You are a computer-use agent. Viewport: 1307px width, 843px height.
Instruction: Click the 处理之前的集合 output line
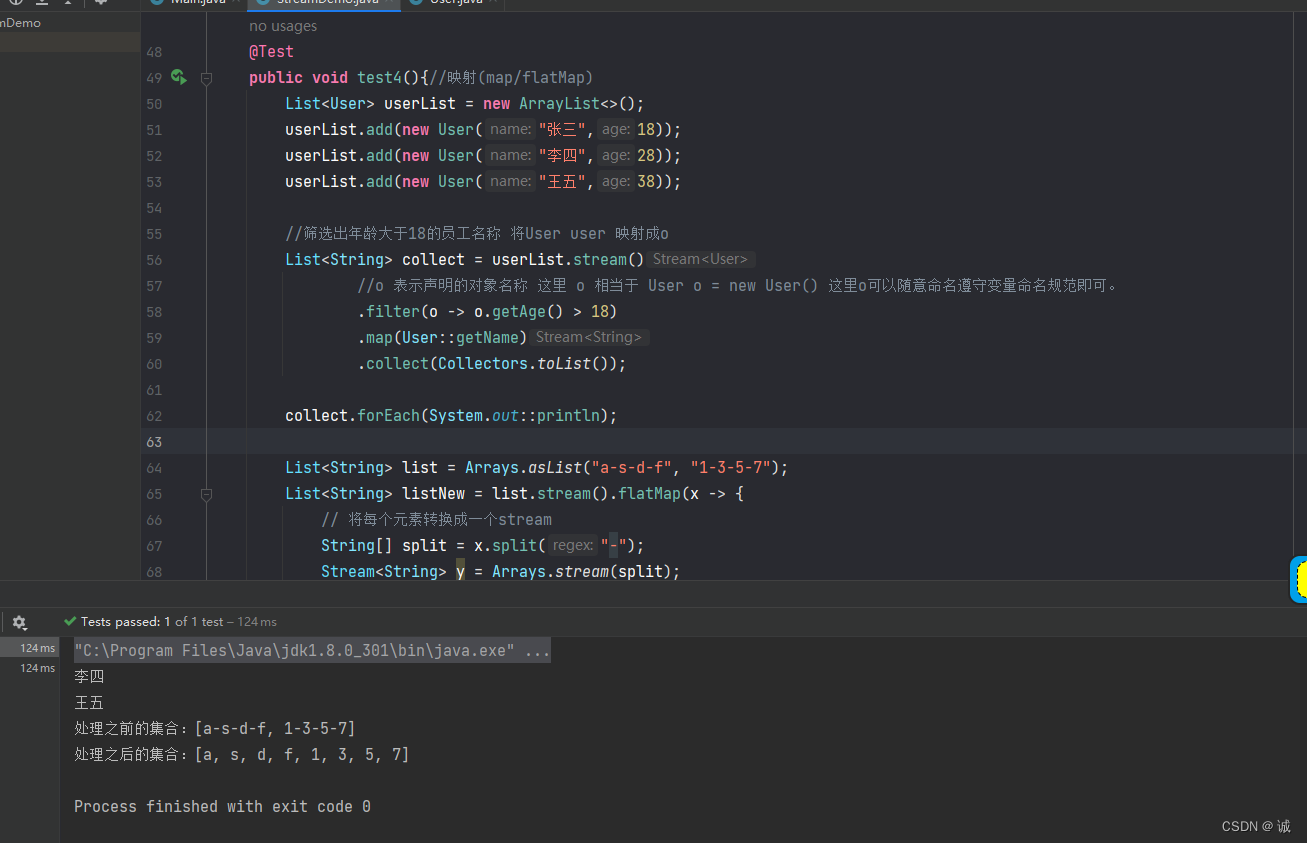tap(215, 729)
